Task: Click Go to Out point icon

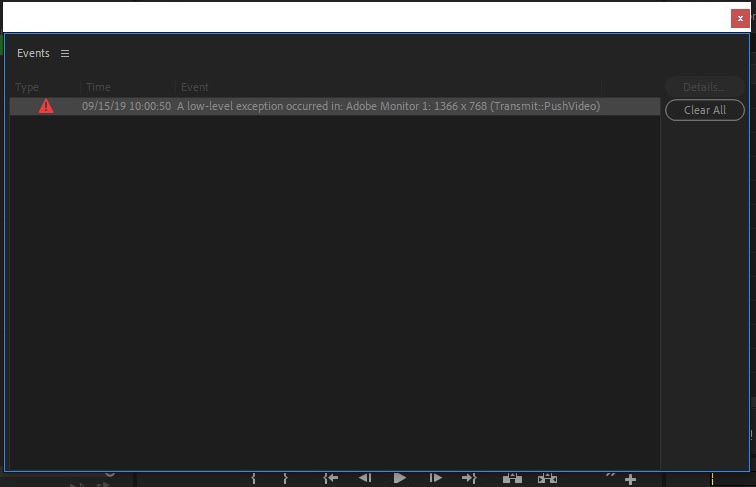Action: (x=469, y=478)
